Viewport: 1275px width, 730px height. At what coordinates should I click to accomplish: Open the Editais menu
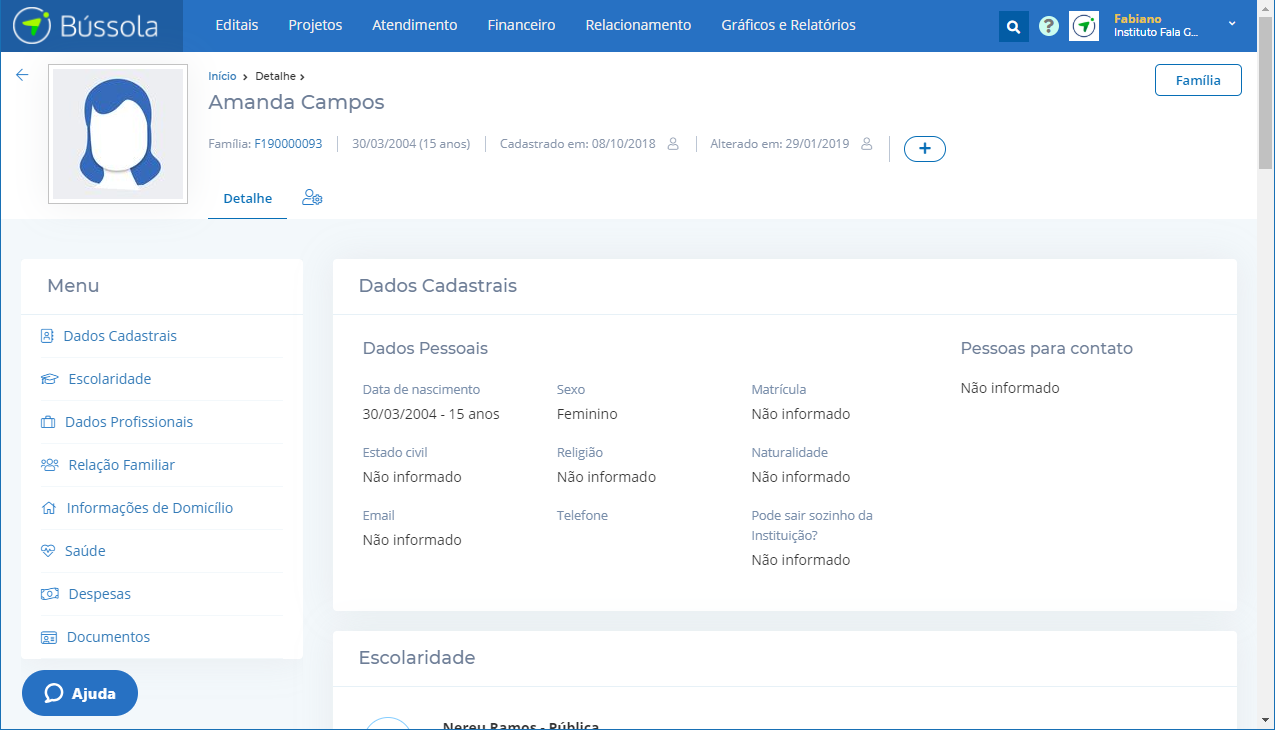[237, 25]
